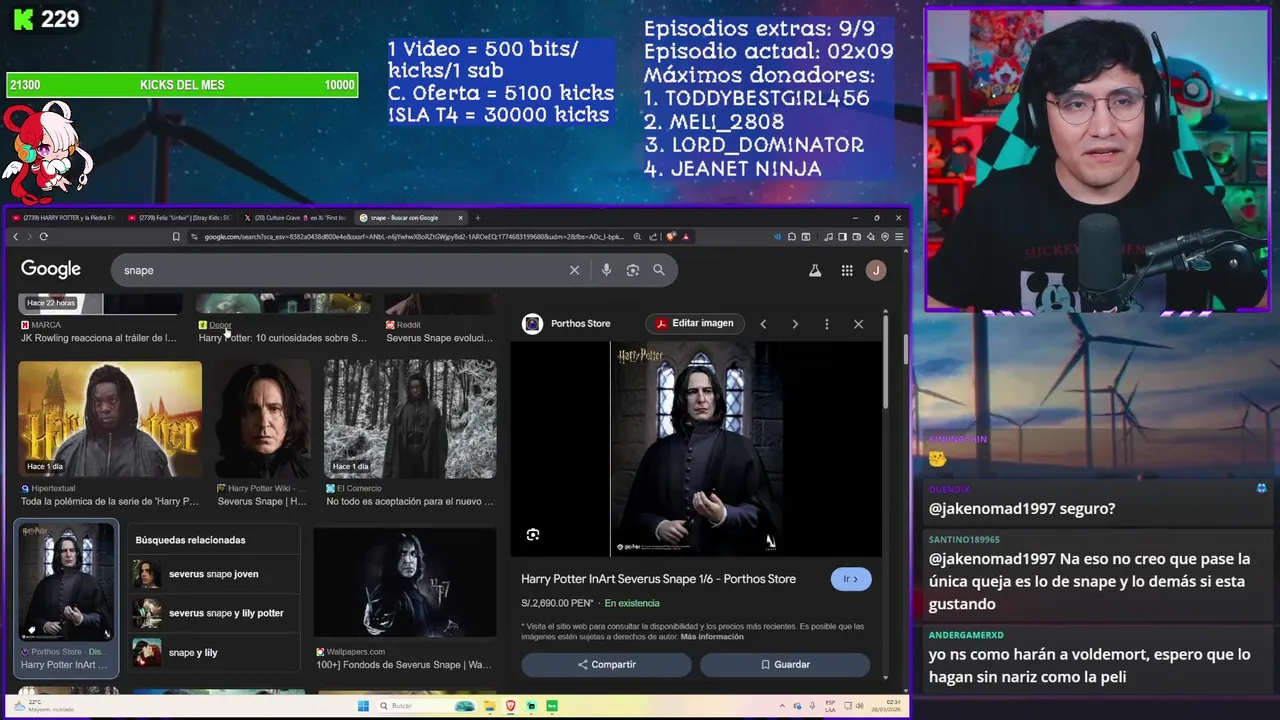Open Wallpapers.com Severus Snape image
Screen dimensions: 1280x720
click(x=405, y=583)
